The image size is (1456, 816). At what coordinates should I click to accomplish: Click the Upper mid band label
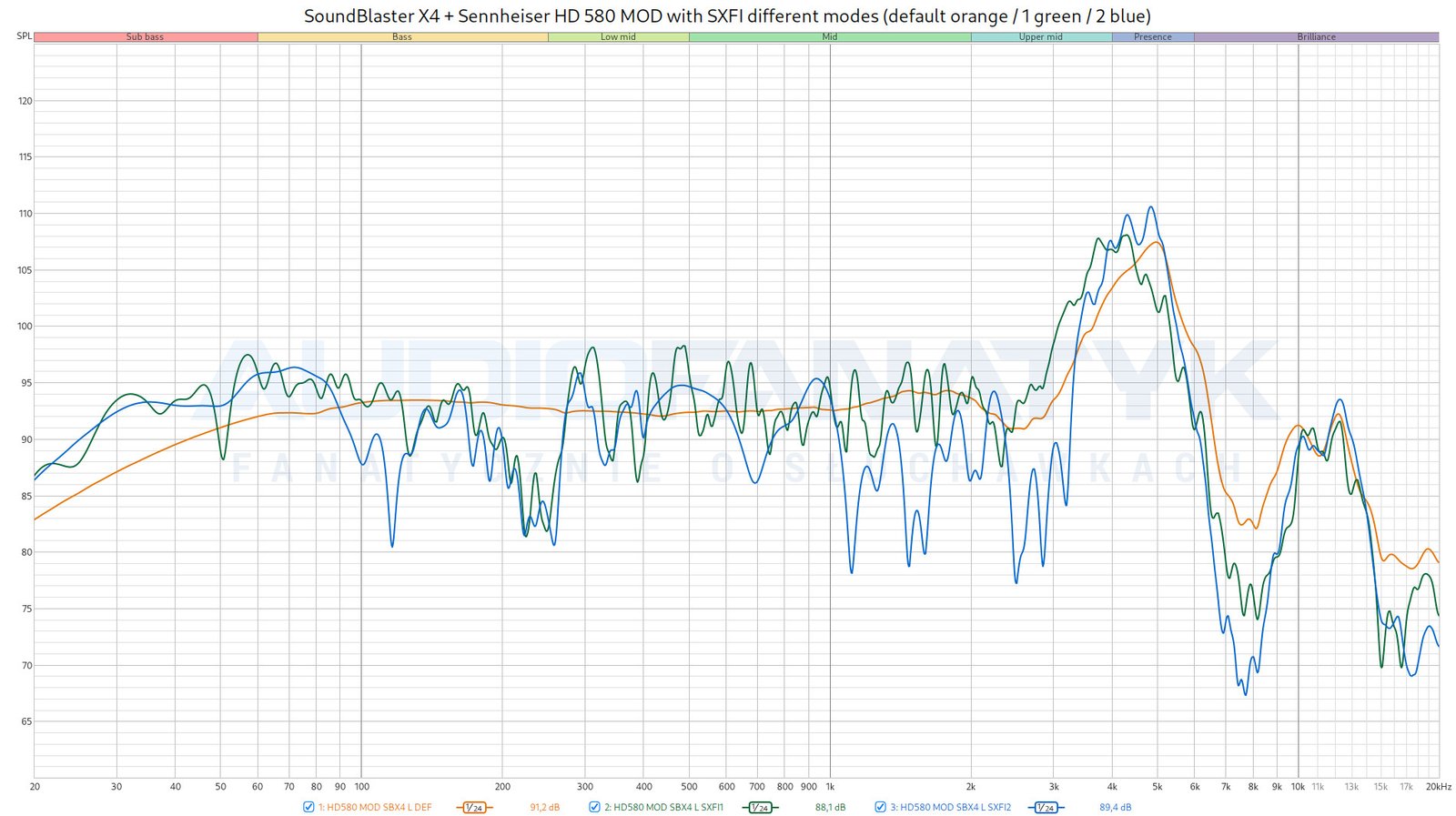point(1041,37)
